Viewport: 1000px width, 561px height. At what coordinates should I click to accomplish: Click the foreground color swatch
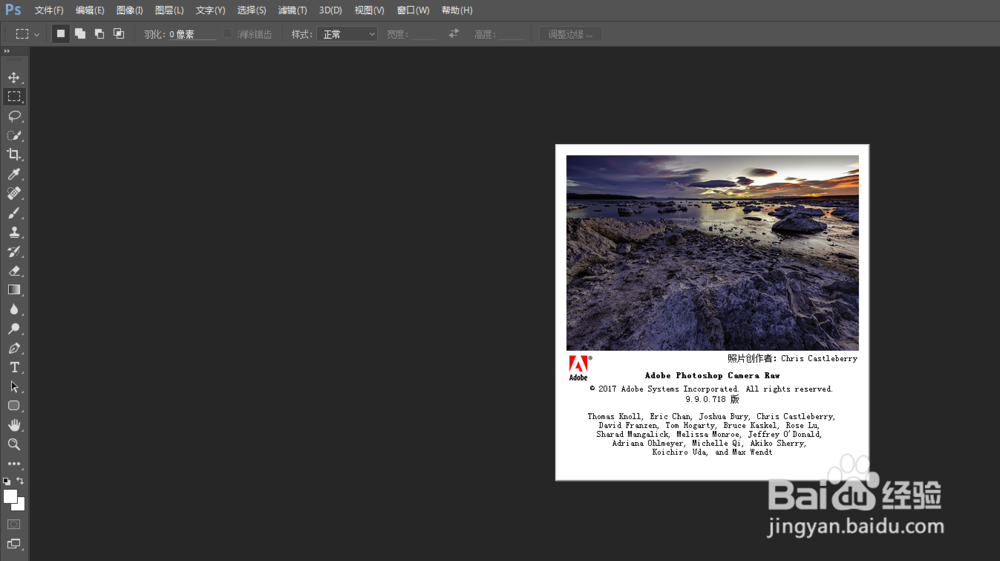pyautogui.click(x=10, y=497)
